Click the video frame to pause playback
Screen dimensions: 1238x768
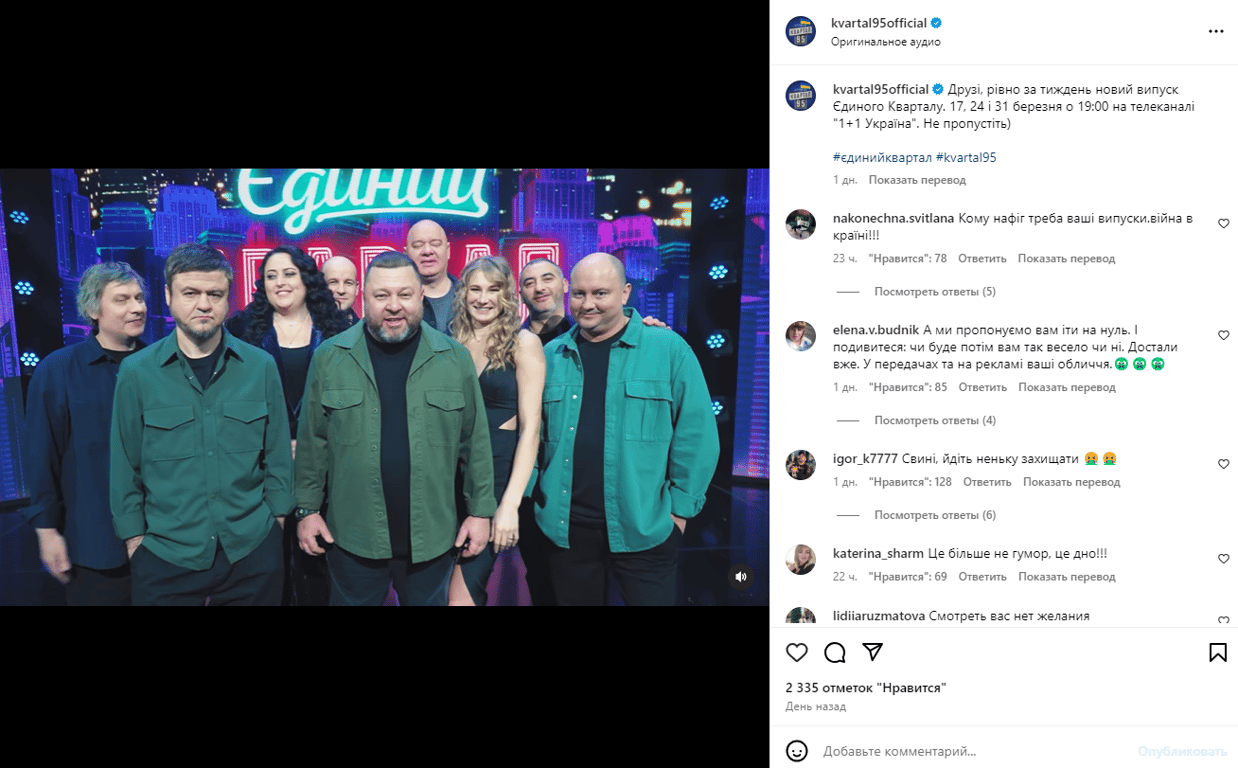pos(385,387)
